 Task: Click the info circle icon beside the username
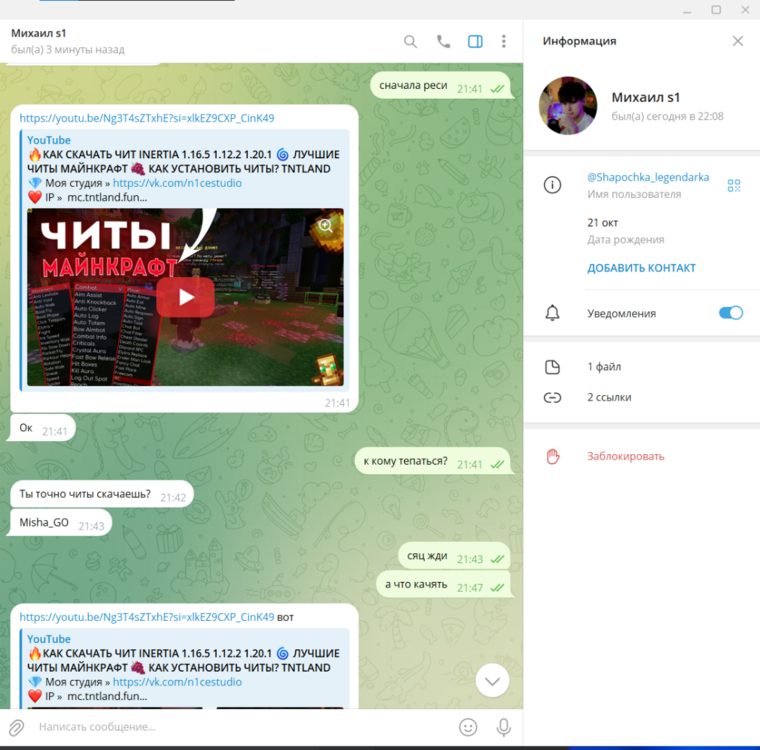pyautogui.click(x=553, y=185)
